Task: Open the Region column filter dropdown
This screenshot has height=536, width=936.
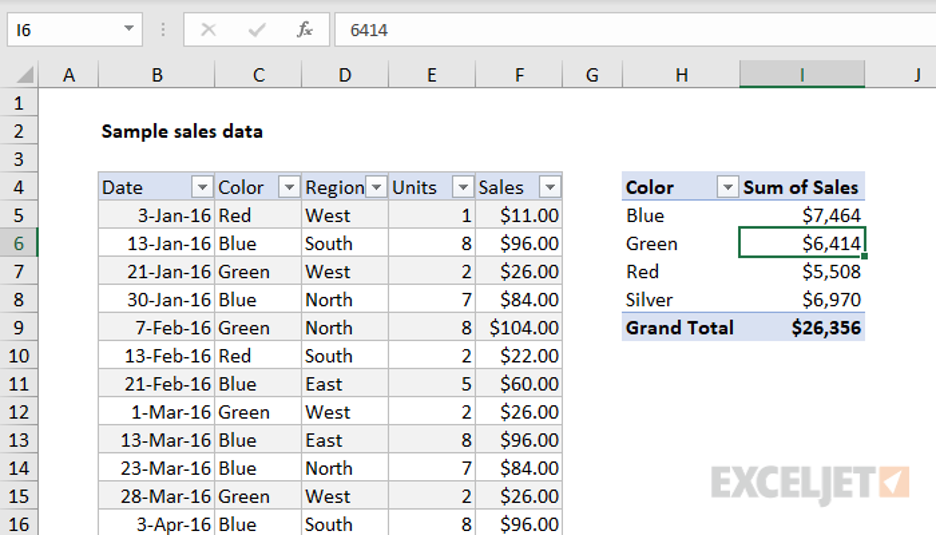Action: click(x=376, y=187)
